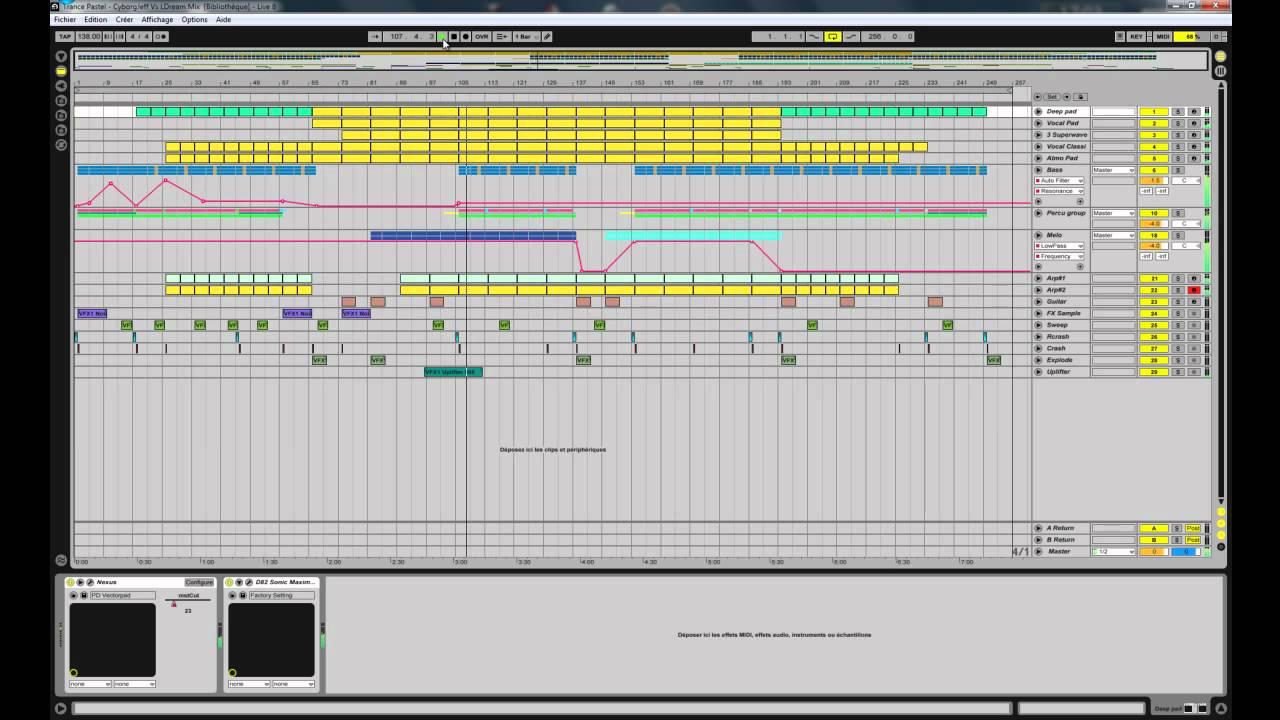The height and width of the screenshot is (720, 1280).
Task: Toggle the KEY map mode button
Action: click(1136, 37)
